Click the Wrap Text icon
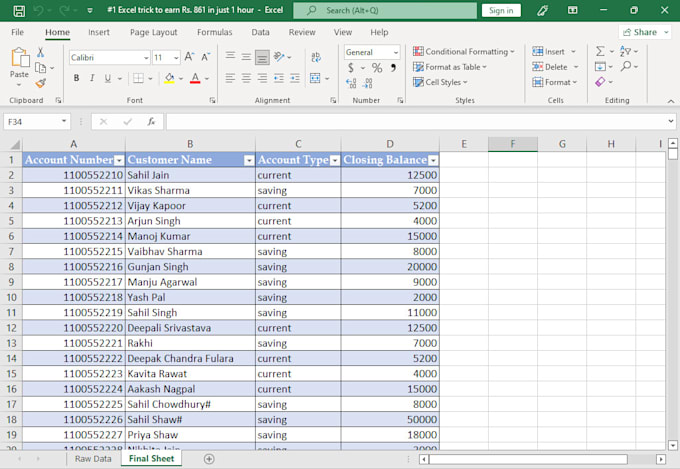The image size is (680, 469). (x=316, y=57)
